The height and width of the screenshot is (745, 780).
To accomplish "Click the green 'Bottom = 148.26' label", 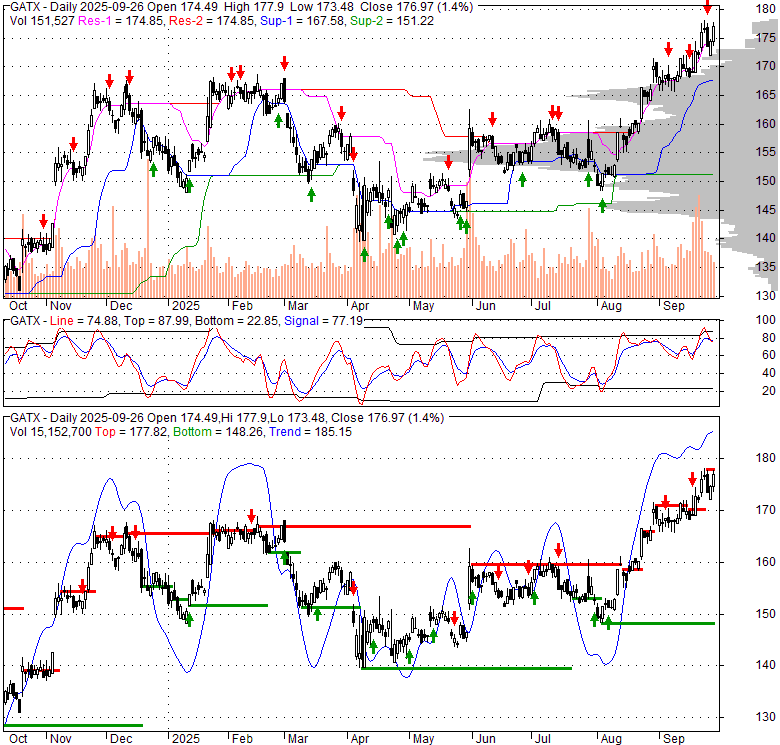I will 218,432.
